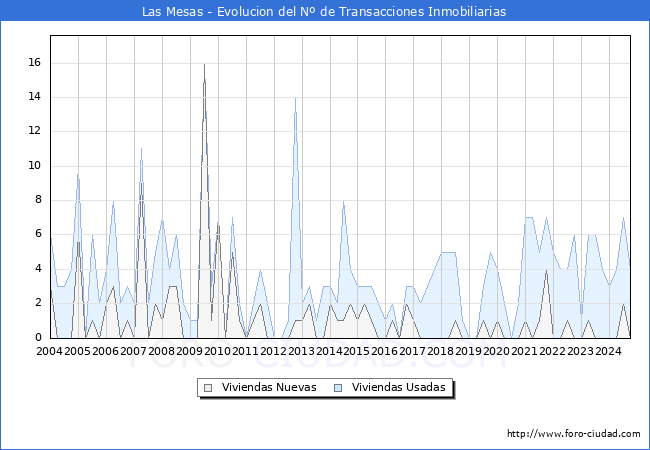
Task: Click the 2007 x-axis label
Action: point(133,351)
